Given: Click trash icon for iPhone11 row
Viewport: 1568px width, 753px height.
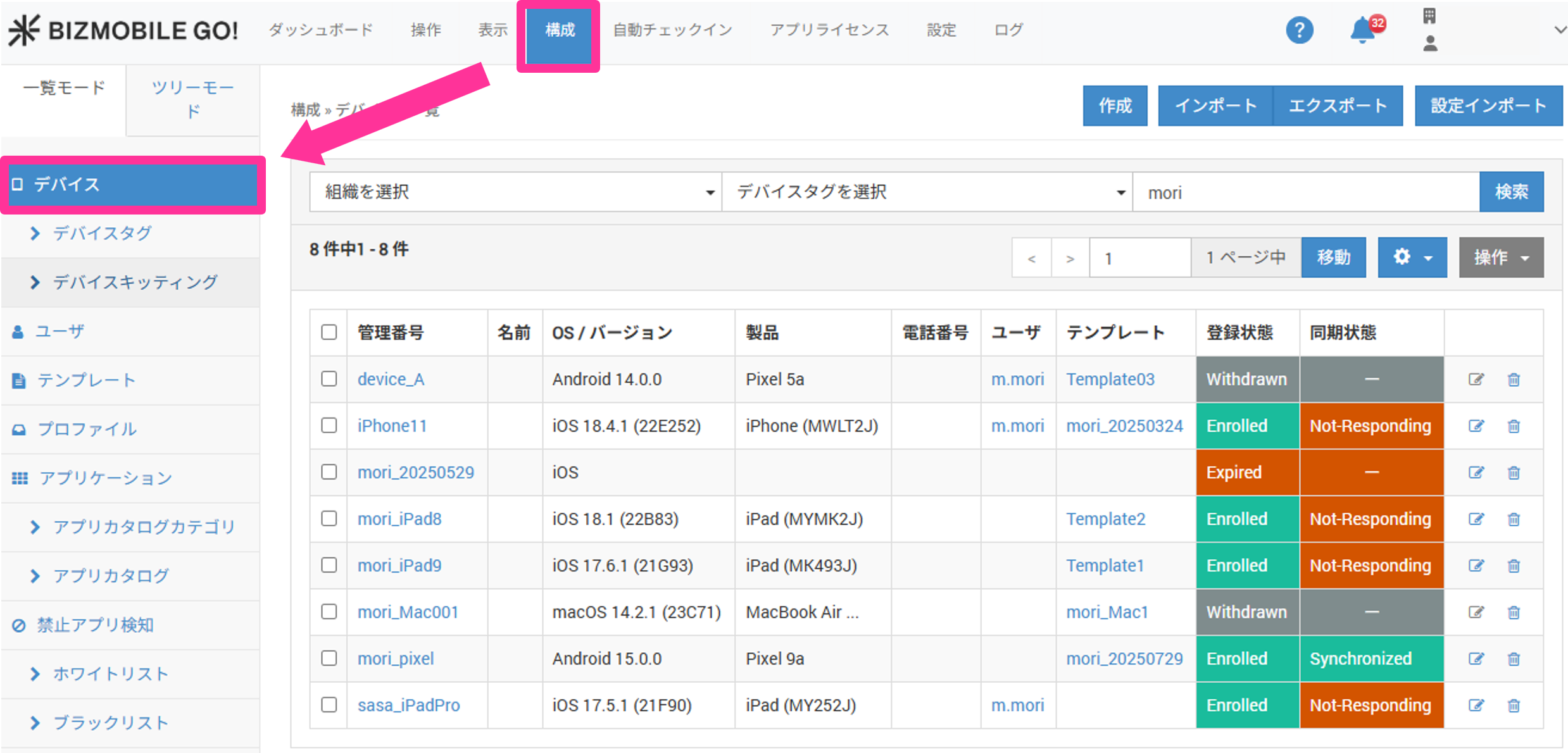Looking at the screenshot, I should click(1514, 426).
